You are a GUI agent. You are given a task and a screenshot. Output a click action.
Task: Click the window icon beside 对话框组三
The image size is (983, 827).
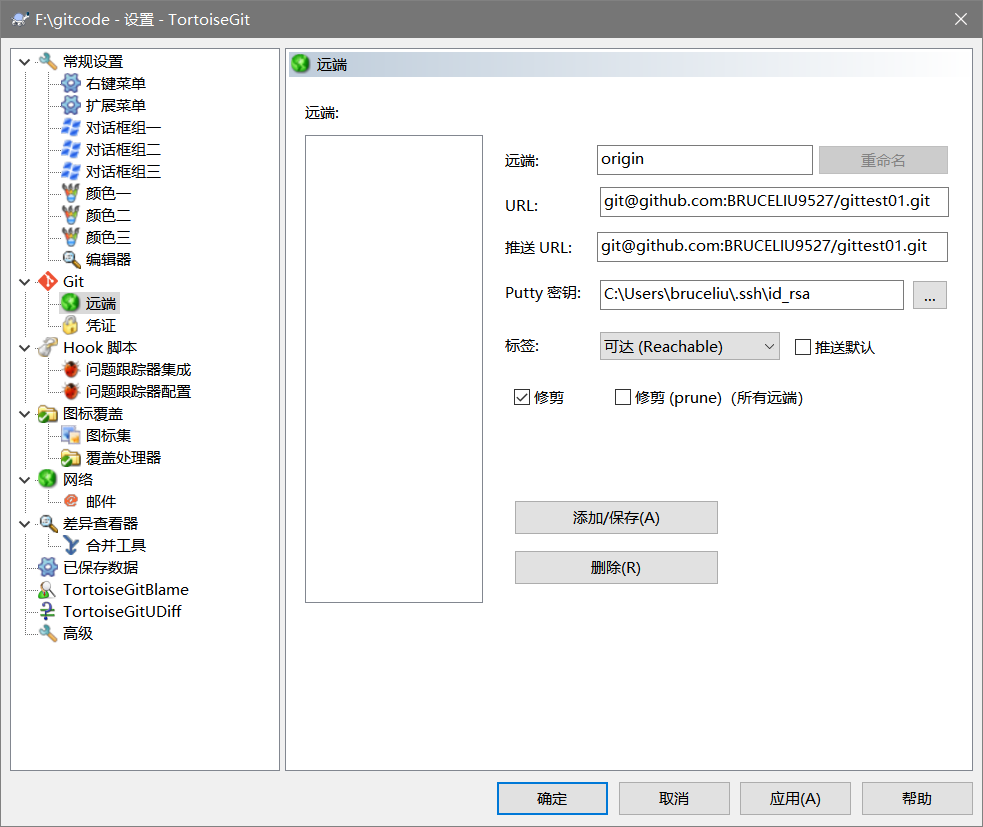[x=71, y=171]
